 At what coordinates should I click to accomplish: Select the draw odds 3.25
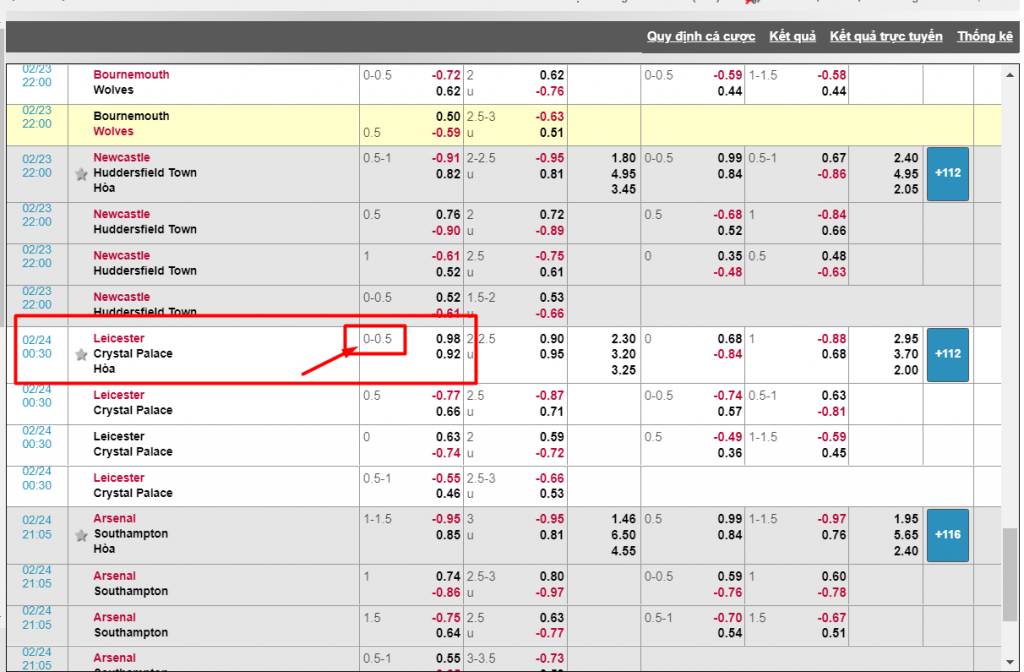pos(623,370)
